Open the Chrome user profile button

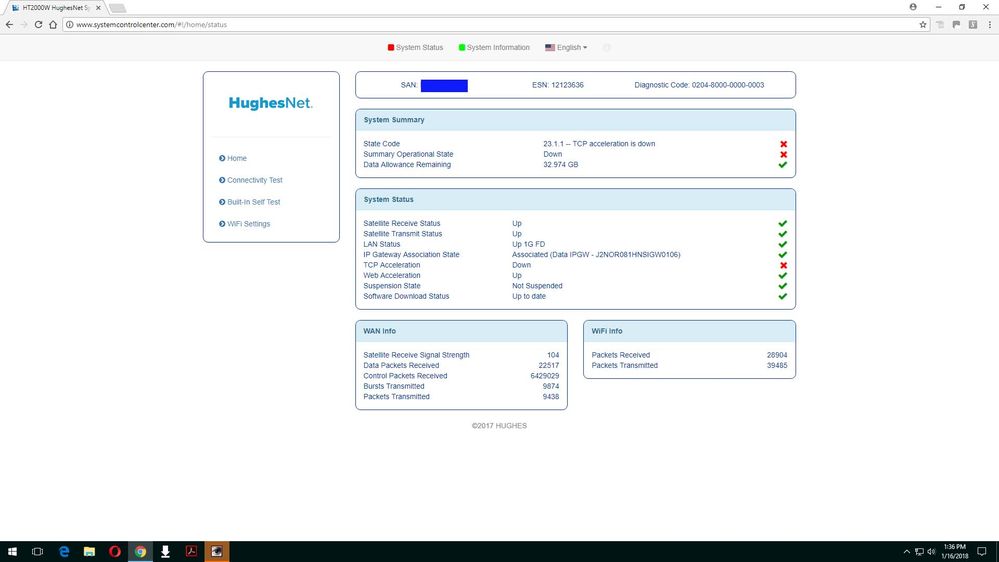(914, 6)
